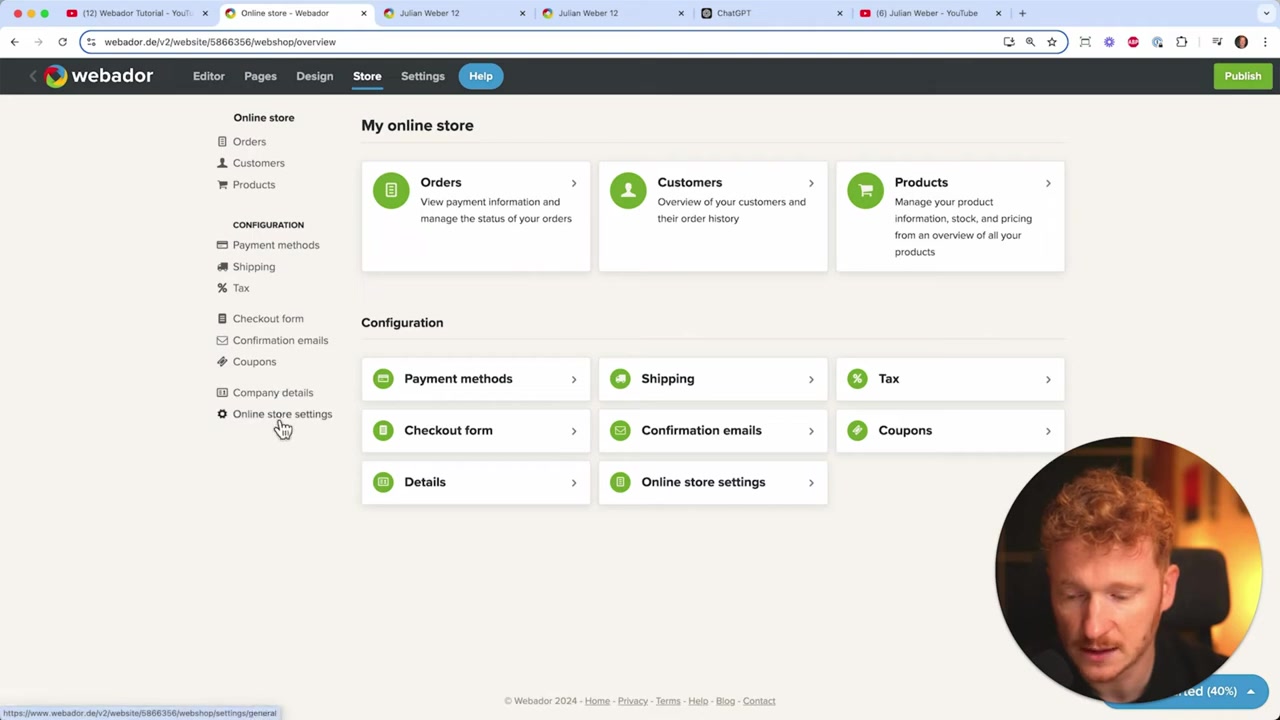Image resolution: width=1280 pixels, height=720 pixels.
Task: Click the footer Terms link
Action: [x=668, y=701]
